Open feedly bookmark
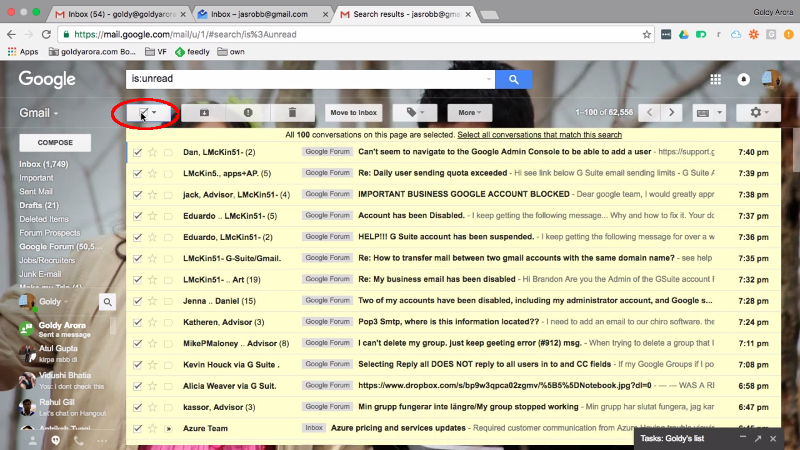Image resolution: width=800 pixels, height=450 pixels. [192, 52]
